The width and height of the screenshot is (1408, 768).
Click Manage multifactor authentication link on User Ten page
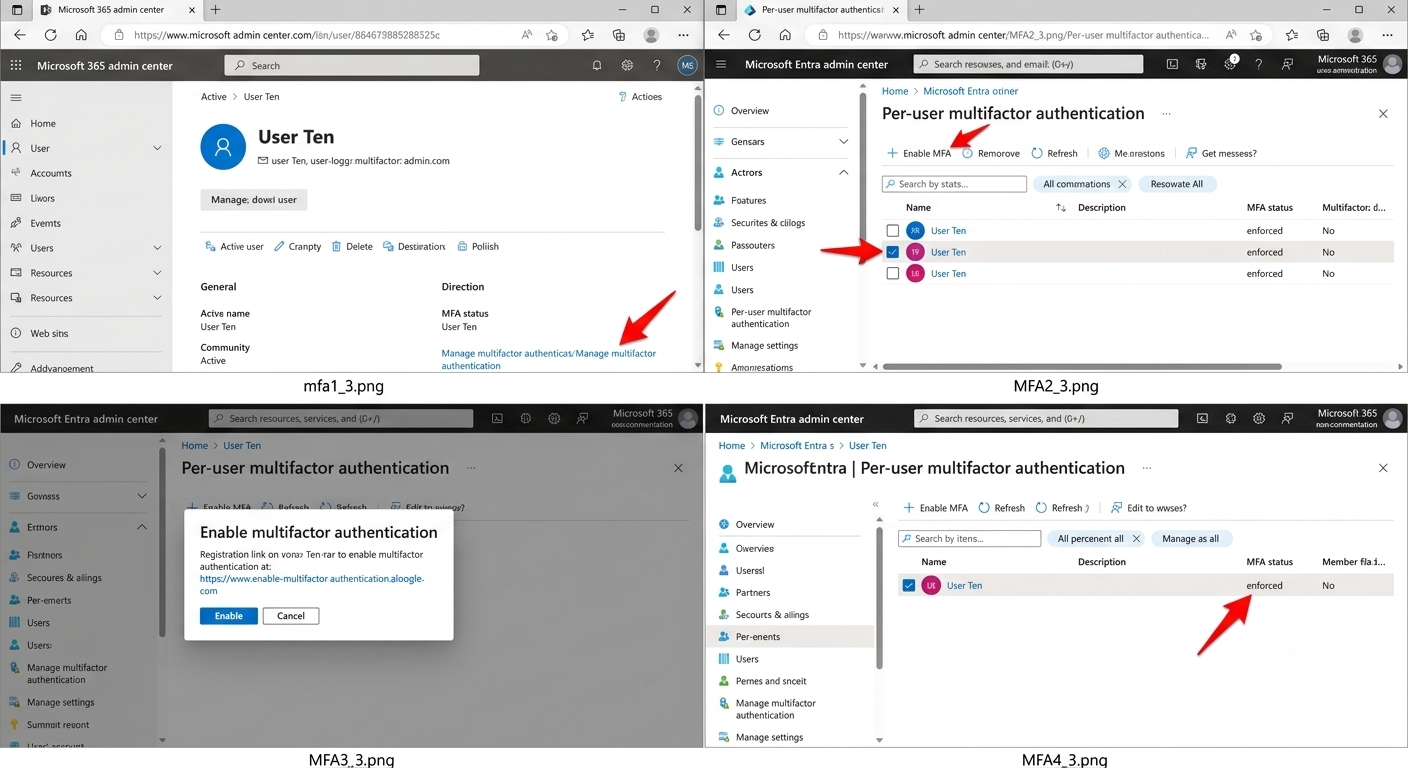click(549, 359)
